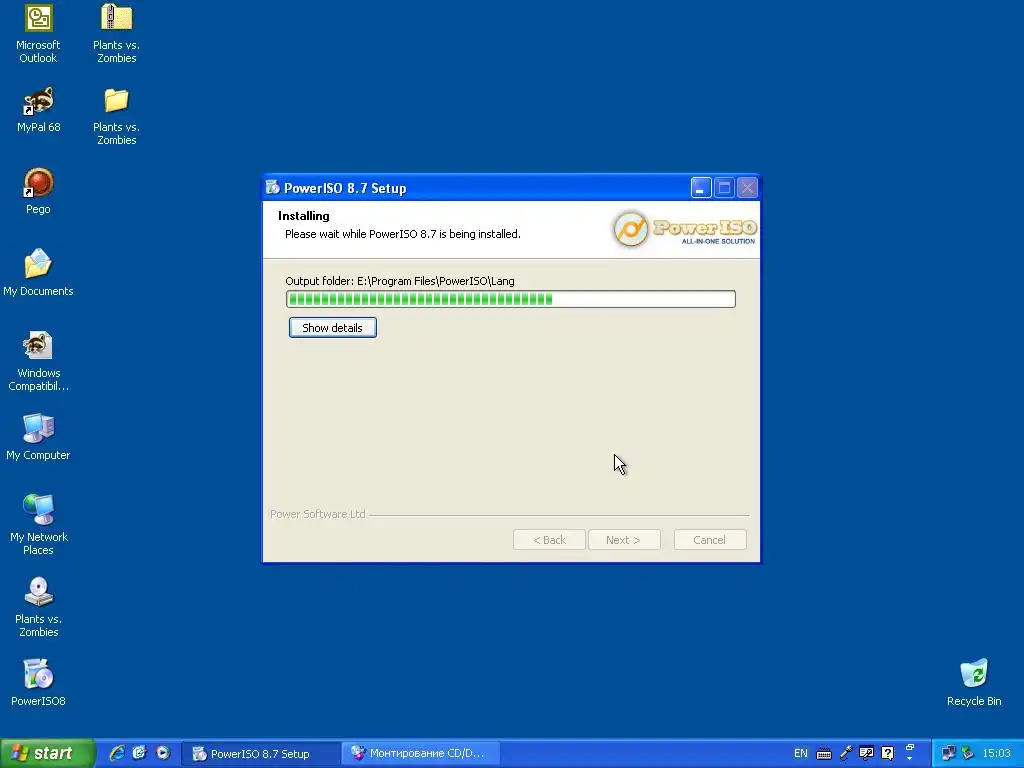Click the EN language indicator
The image size is (1024, 768).
click(801, 753)
